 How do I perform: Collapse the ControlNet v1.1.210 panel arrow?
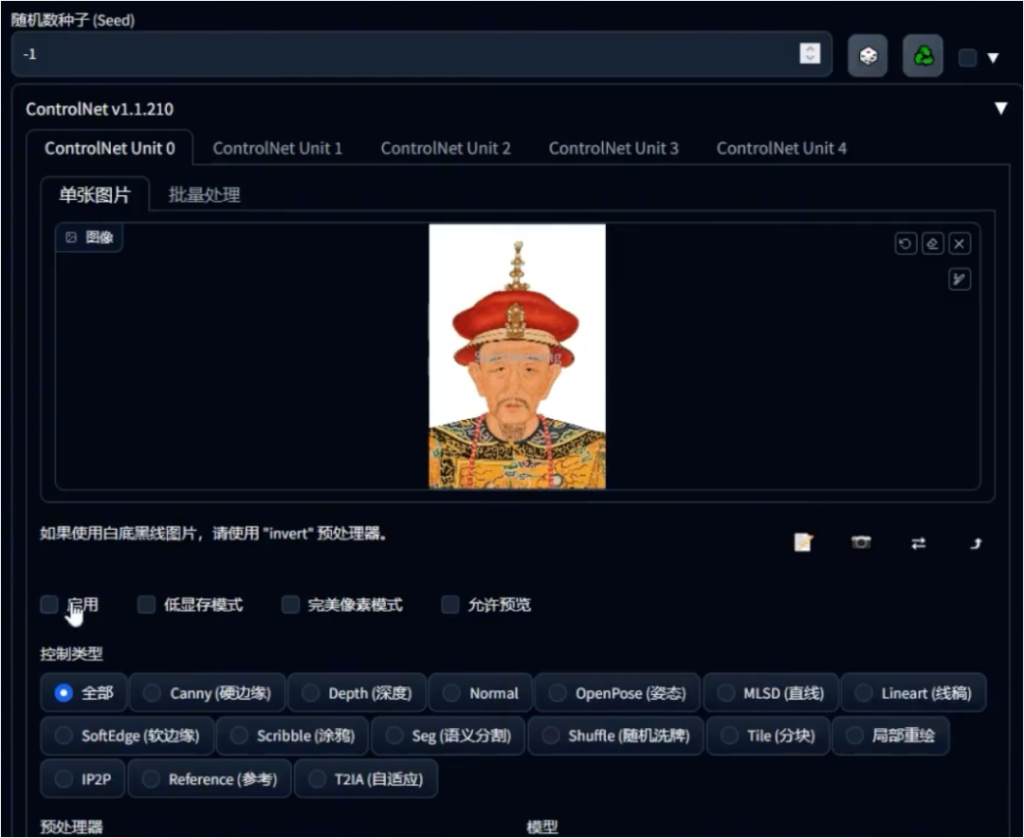pos(1000,108)
